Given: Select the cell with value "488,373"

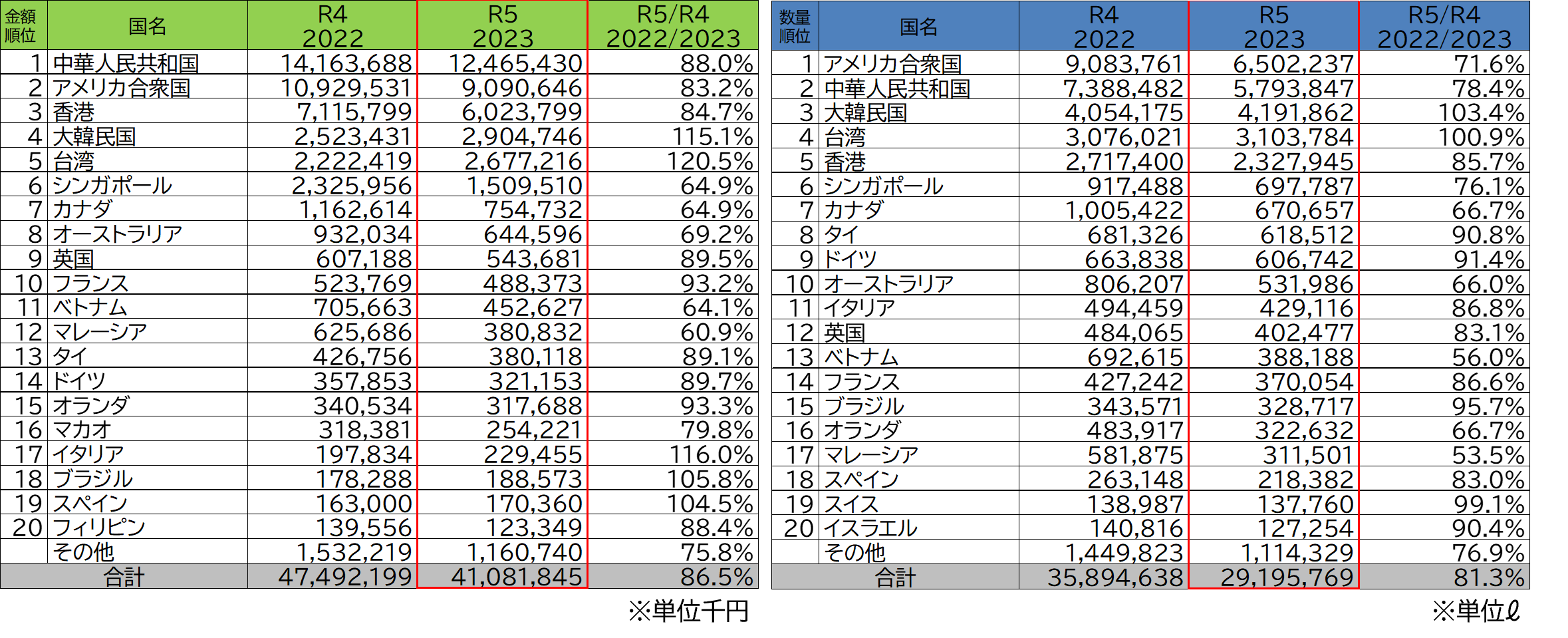Looking at the screenshot, I should (503, 283).
